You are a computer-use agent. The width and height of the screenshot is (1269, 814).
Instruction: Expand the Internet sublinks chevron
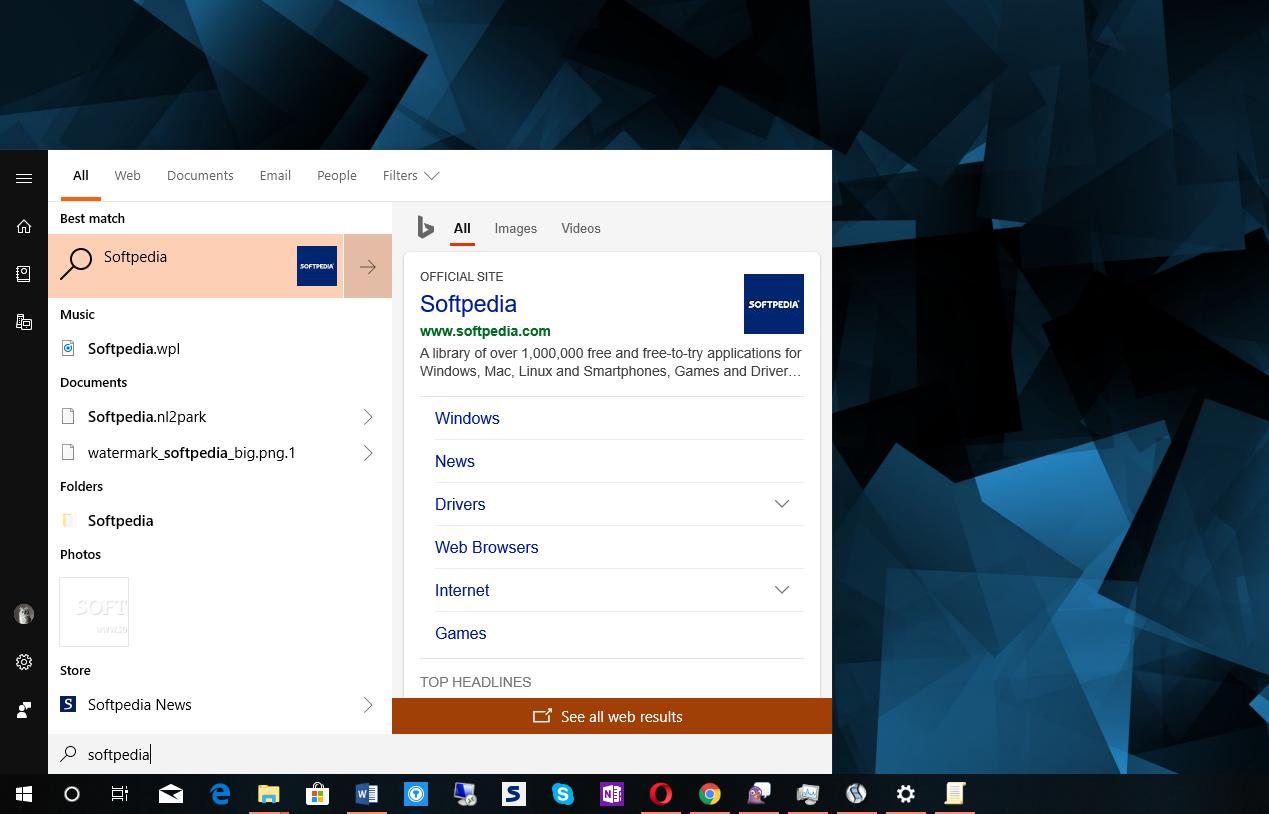[x=782, y=590]
